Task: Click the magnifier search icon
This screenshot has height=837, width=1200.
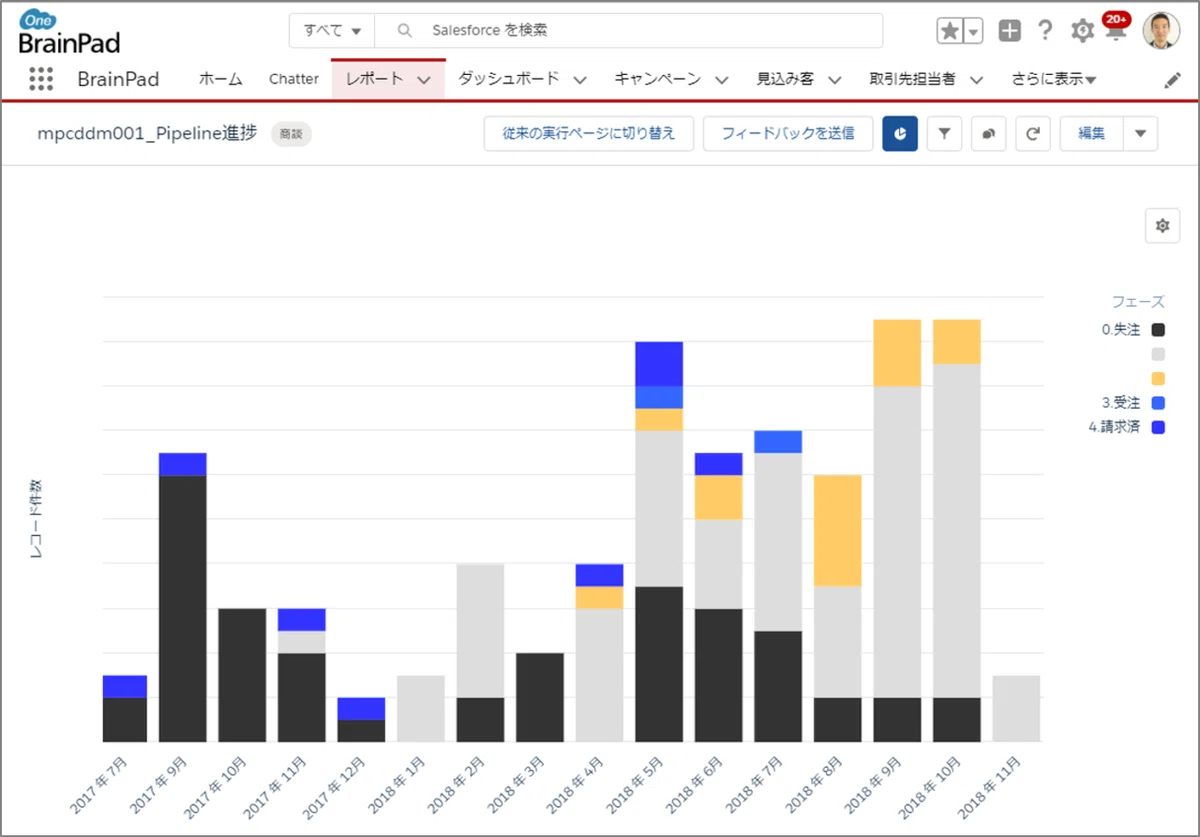Action: point(405,31)
